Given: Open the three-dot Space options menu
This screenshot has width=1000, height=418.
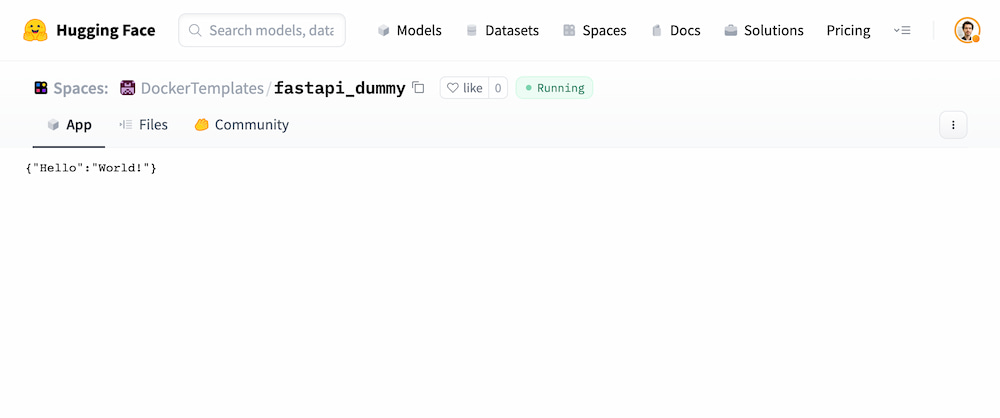Looking at the screenshot, I should click(x=953, y=125).
